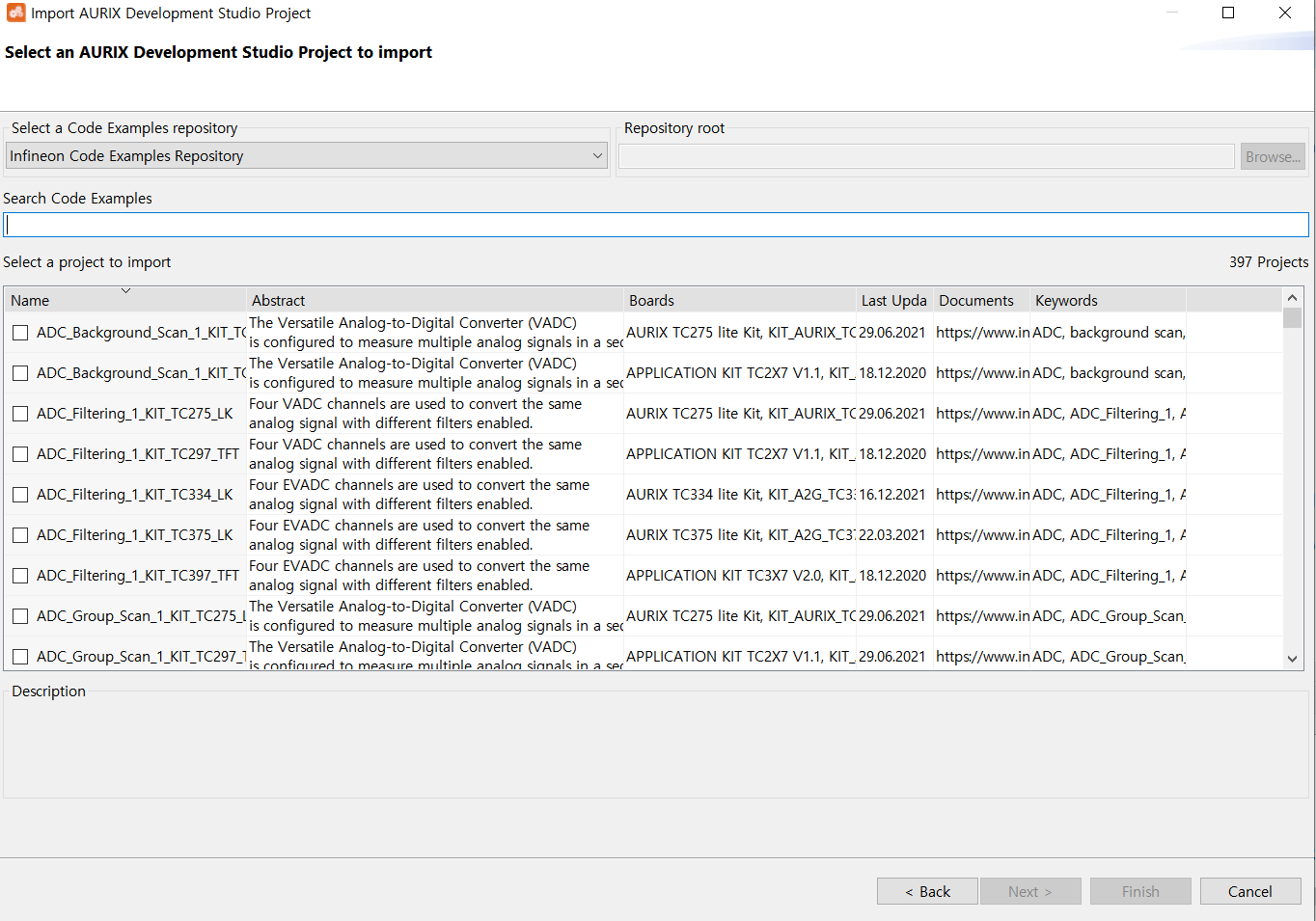Screen dimensions: 1316x921
Task: Click the project list scrollbar up arrow
Action: tap(1293, 298)
